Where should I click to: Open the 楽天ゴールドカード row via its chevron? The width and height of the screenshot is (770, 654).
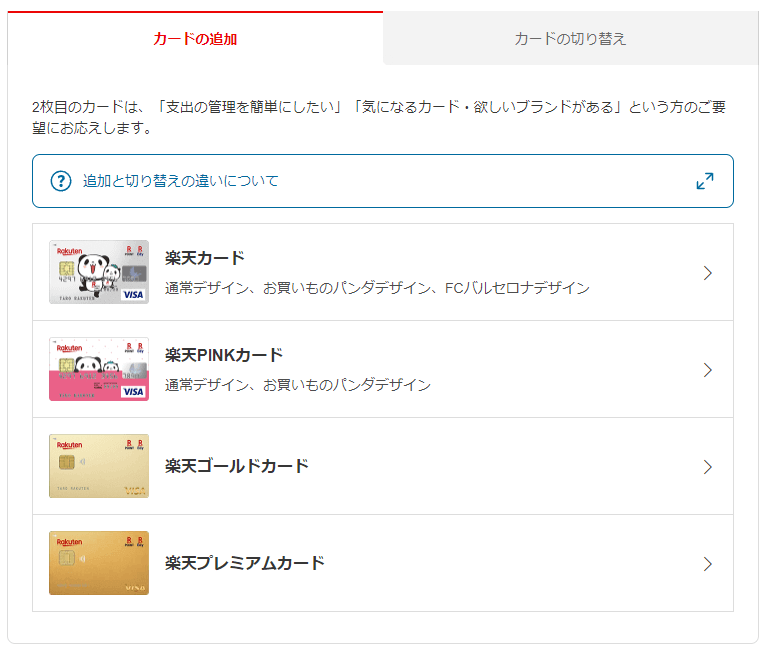707,467
